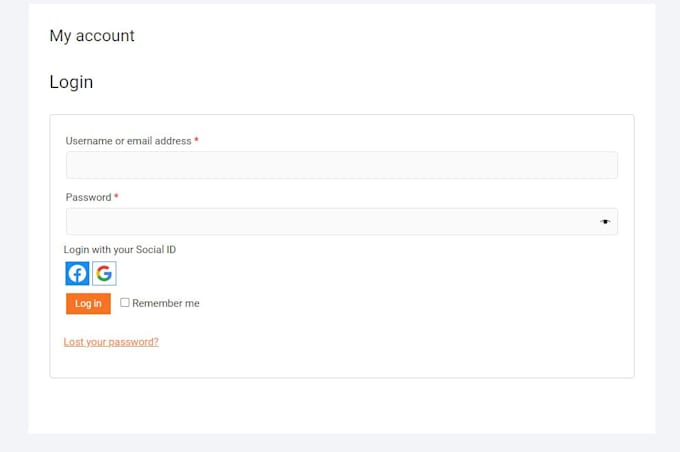
Task: Open the Lost your password? link
Action: [x=111, y=342]
